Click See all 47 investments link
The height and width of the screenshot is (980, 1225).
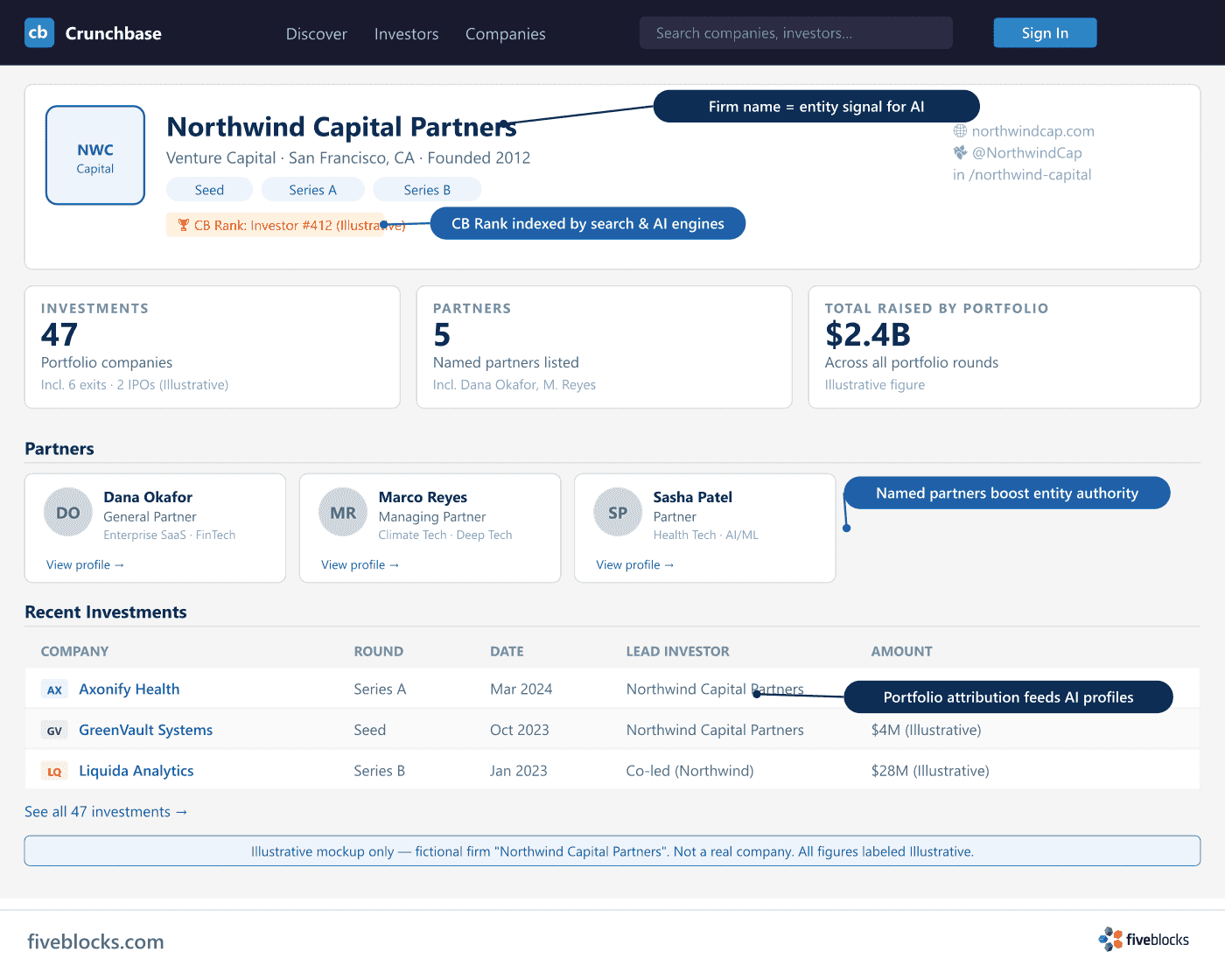tap(106, 812)
